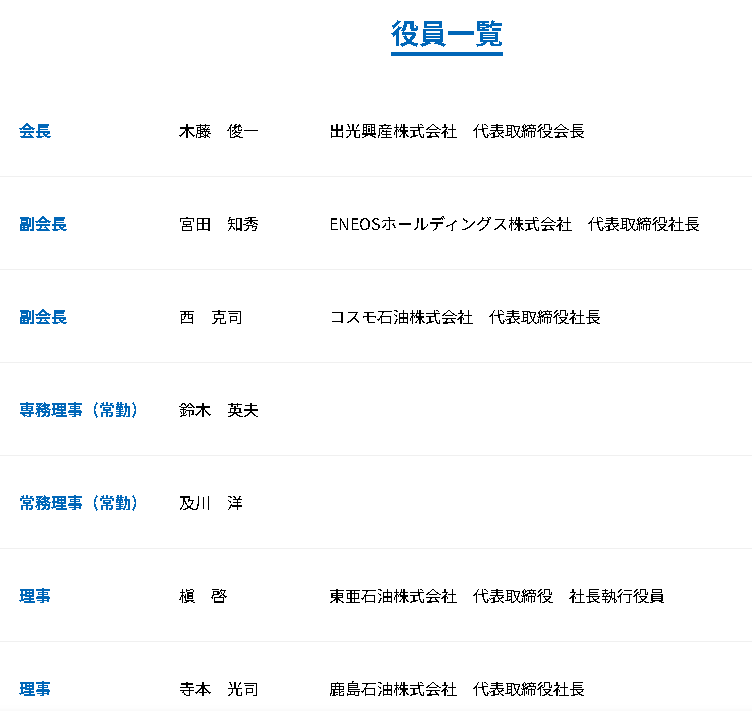Select the 会長 role label
The height and width of the screenshot is (711, 752).
pos(35,131)
